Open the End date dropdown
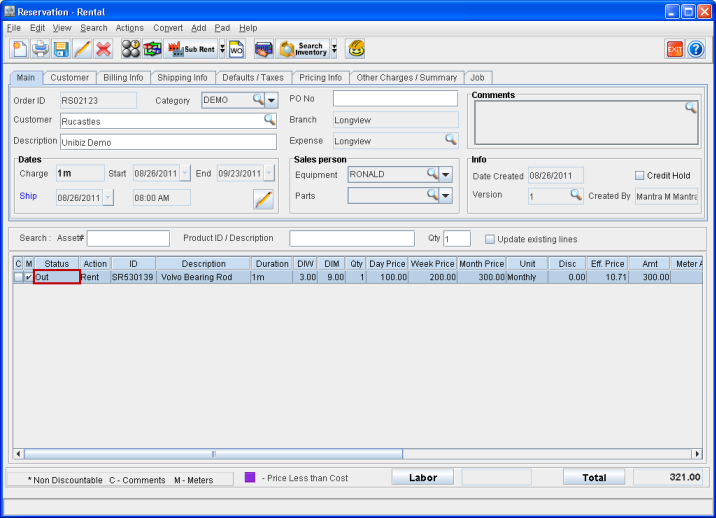This screenshot has width=716, height=518. point(269,173)
